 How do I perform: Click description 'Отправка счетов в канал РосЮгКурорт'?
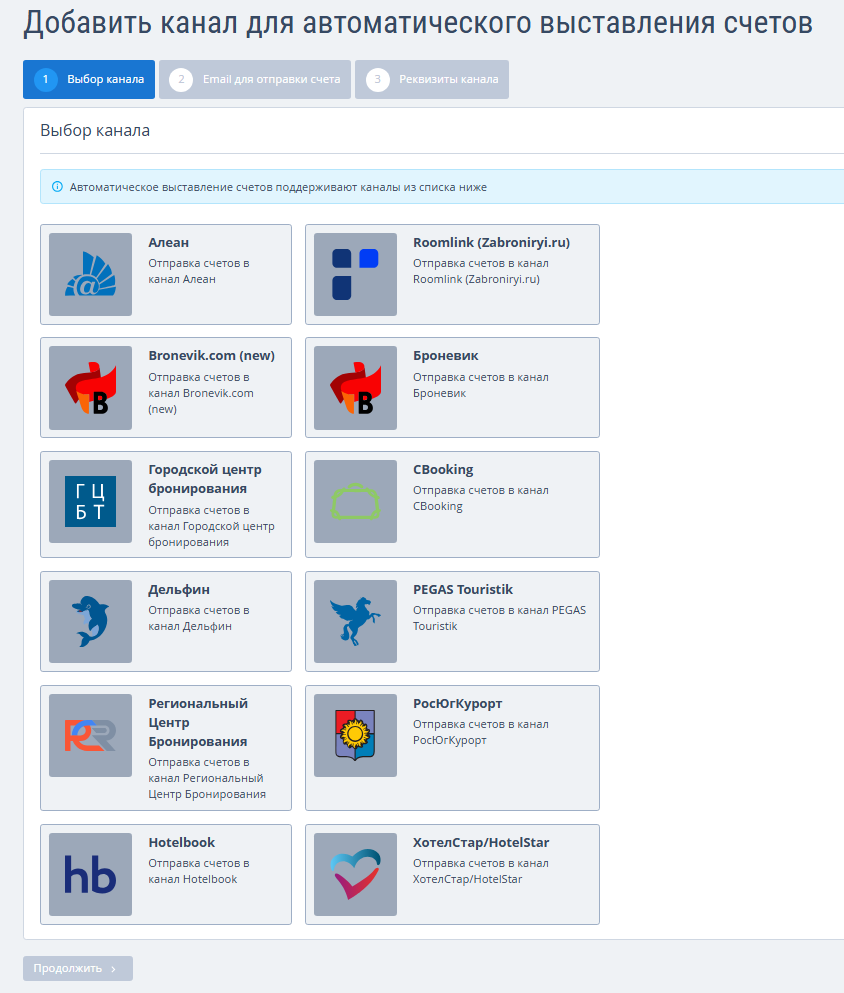click(x=481, y=732)
